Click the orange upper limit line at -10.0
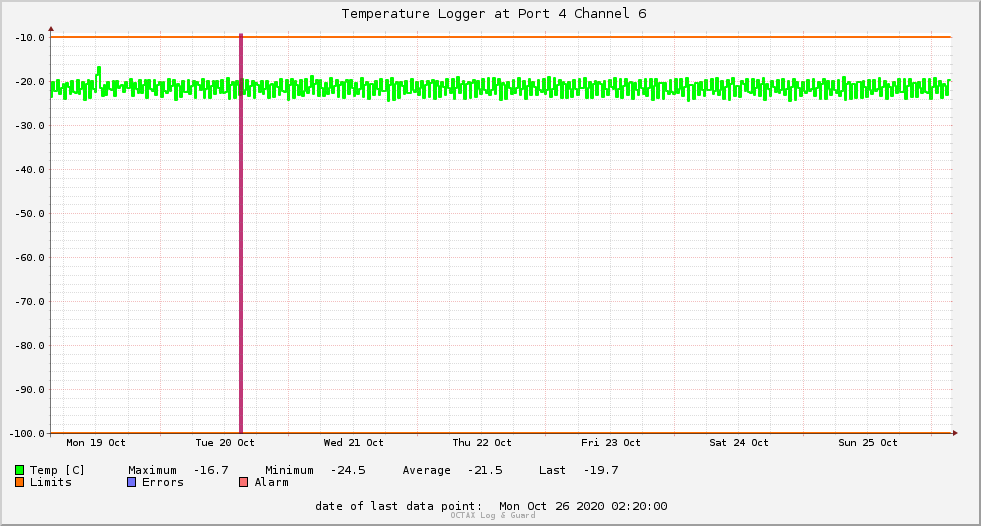 (501, 37)
